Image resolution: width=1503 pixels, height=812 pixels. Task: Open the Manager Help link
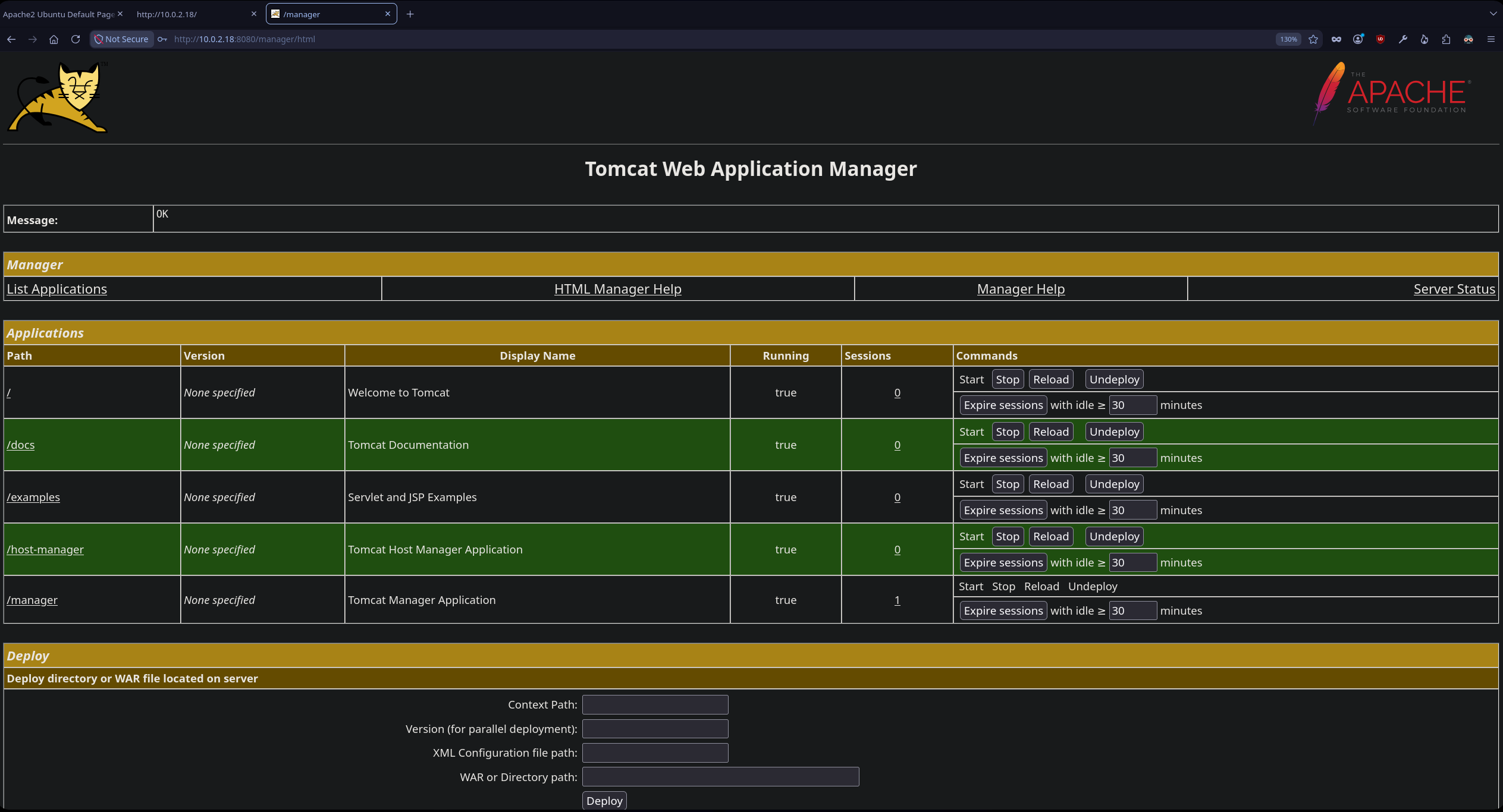tap(1021, 289)
